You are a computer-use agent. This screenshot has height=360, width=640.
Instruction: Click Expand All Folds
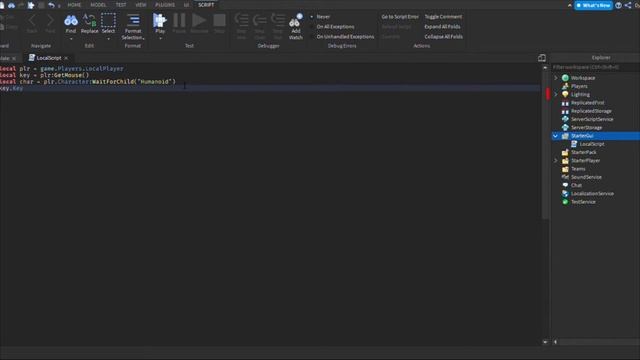(x=442, y=27)
